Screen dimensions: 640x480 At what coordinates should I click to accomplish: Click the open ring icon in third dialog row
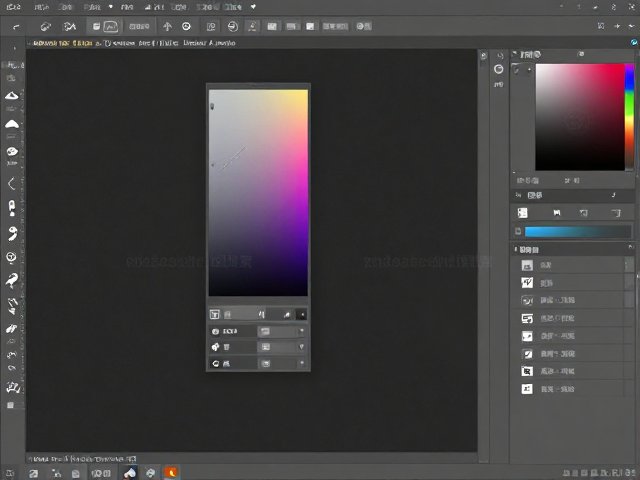click(x=216, y=363)
